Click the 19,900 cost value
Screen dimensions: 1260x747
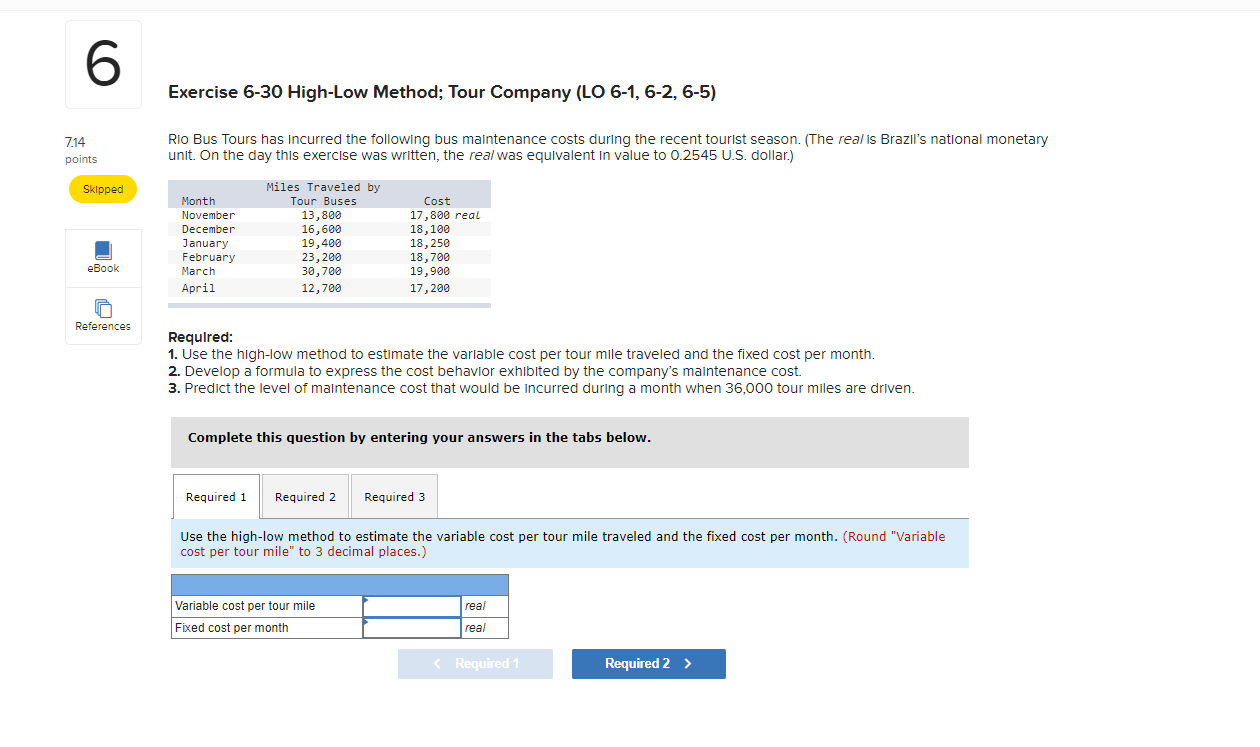pos(430,271)
